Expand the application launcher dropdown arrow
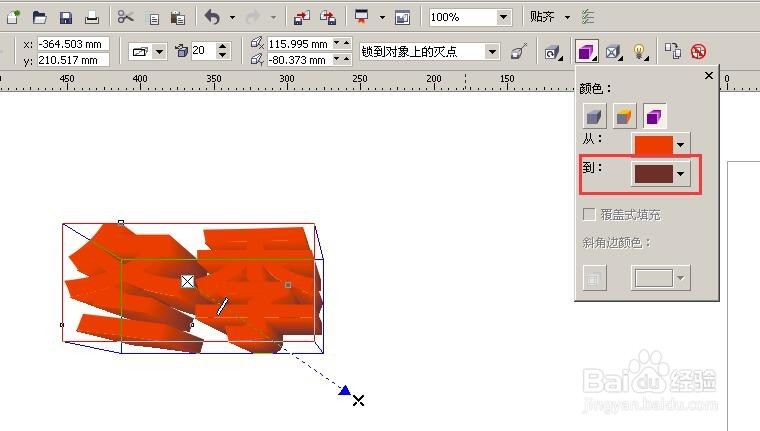 pos(382,18)
